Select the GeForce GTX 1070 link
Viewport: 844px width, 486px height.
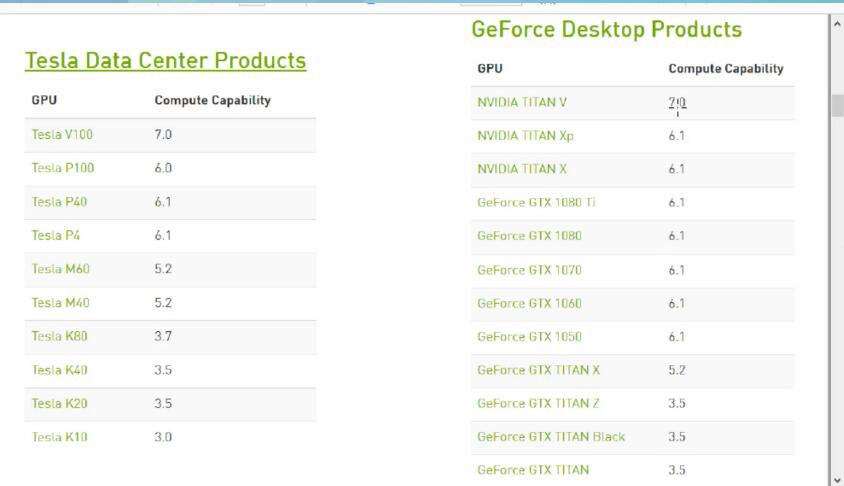[529, 270]
